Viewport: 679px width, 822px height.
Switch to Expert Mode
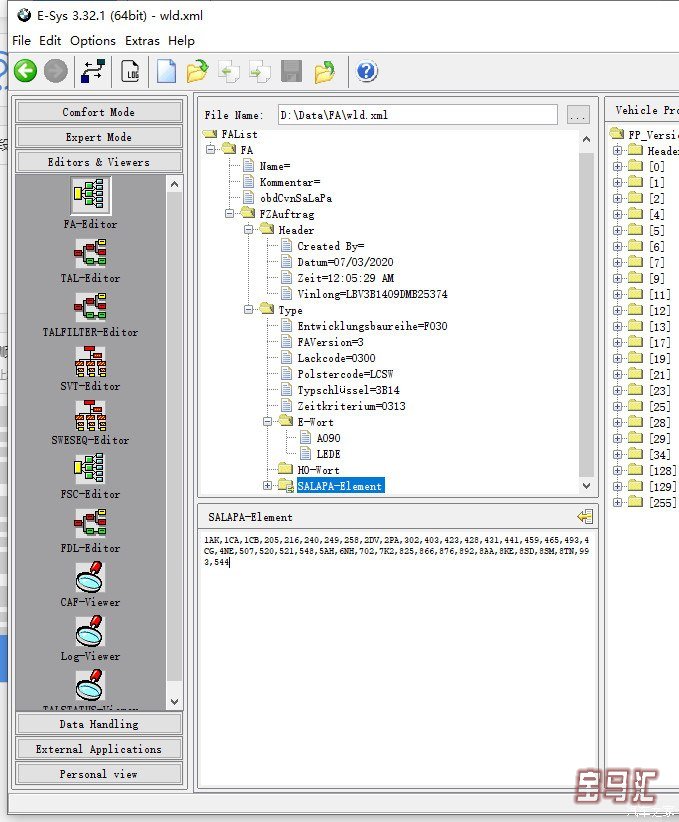(x=99, y=137)
